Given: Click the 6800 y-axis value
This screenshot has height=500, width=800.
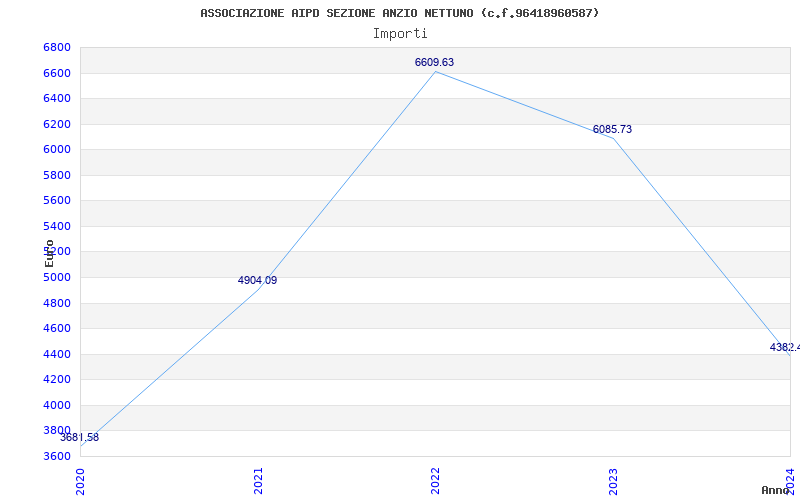Looking at the screenshot, I should (57, 47).
